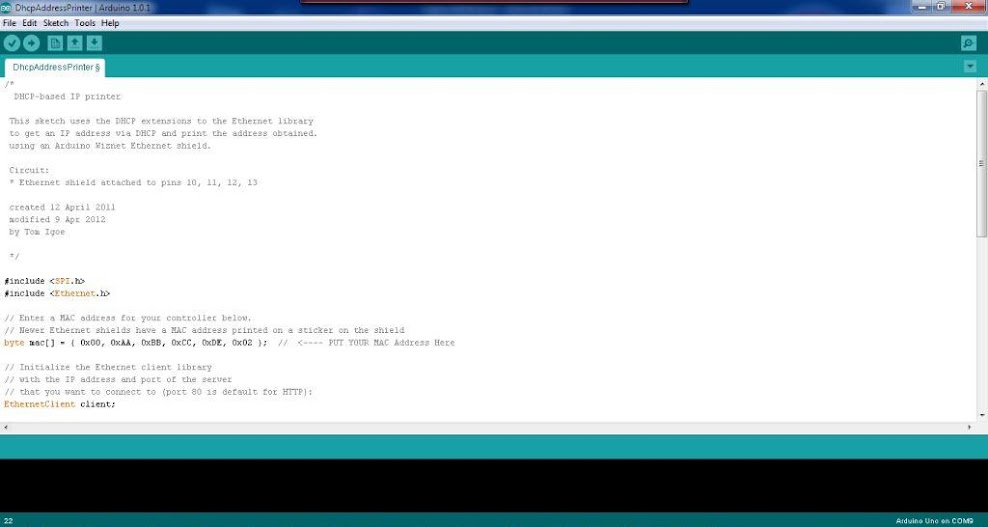
Task: Click the 'EthernetClient client;' line
Action: click(x=60, y=404)
